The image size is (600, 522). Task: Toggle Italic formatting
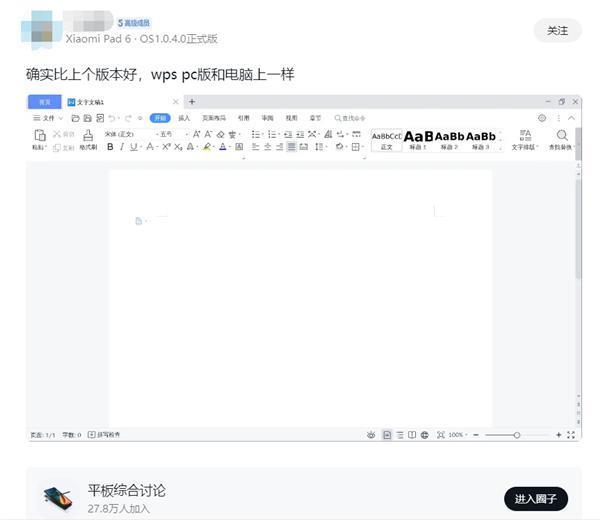click(122, 147)
